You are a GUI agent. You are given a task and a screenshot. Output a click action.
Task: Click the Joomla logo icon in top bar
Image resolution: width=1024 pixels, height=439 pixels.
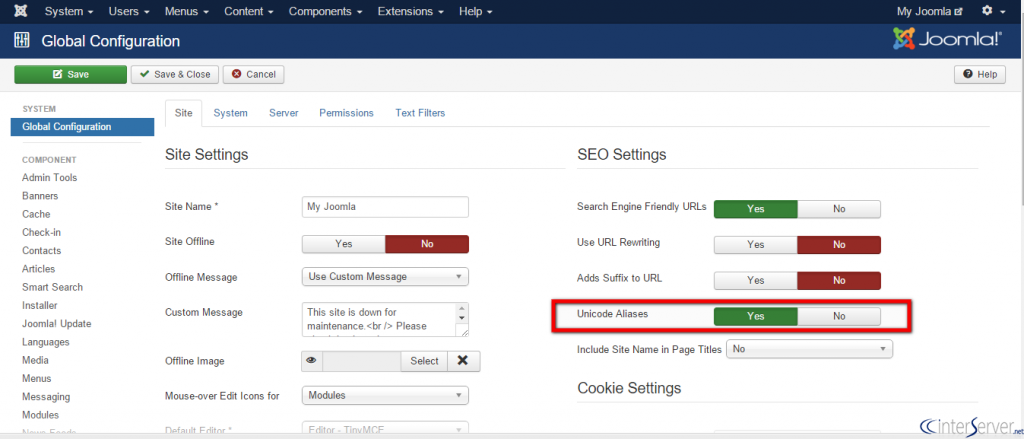[20, 11]
